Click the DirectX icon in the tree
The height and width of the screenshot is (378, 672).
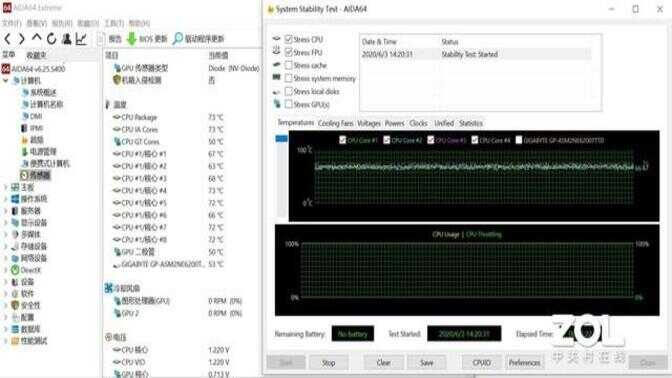point(15,270)
